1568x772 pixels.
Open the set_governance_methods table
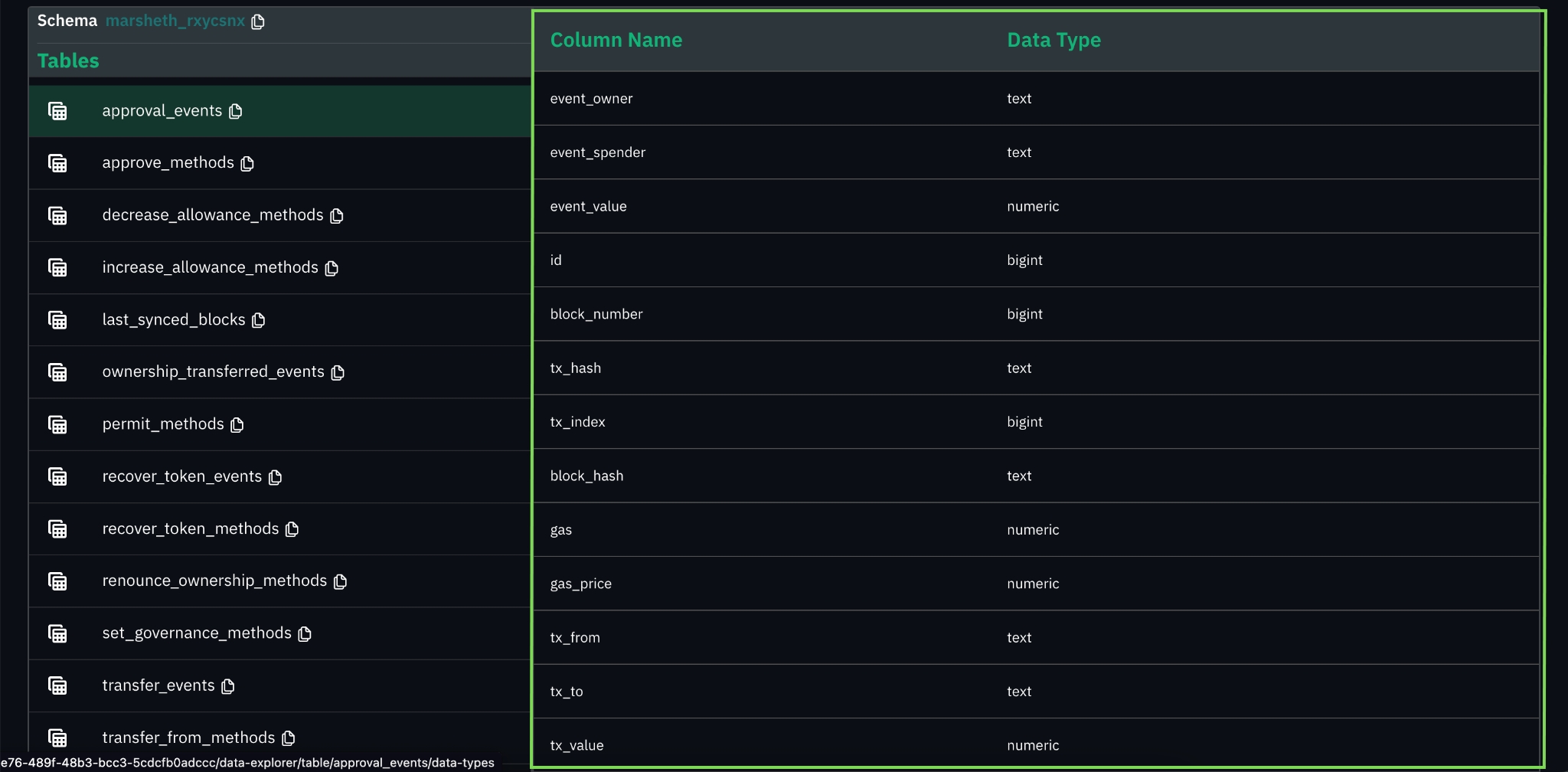click(196, 633)
